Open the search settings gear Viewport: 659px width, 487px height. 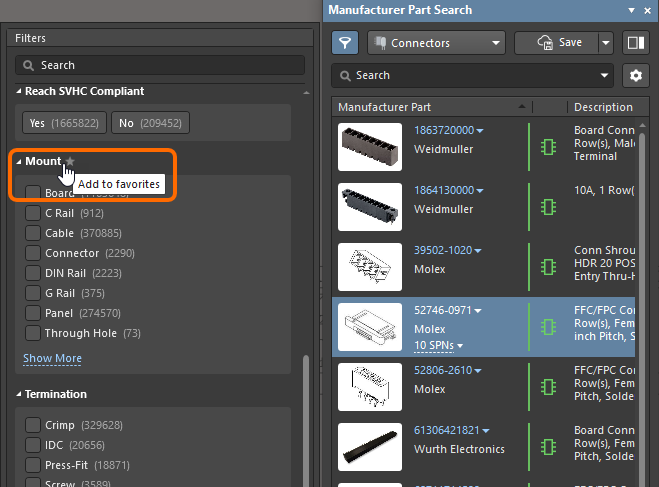click(635, 76)
